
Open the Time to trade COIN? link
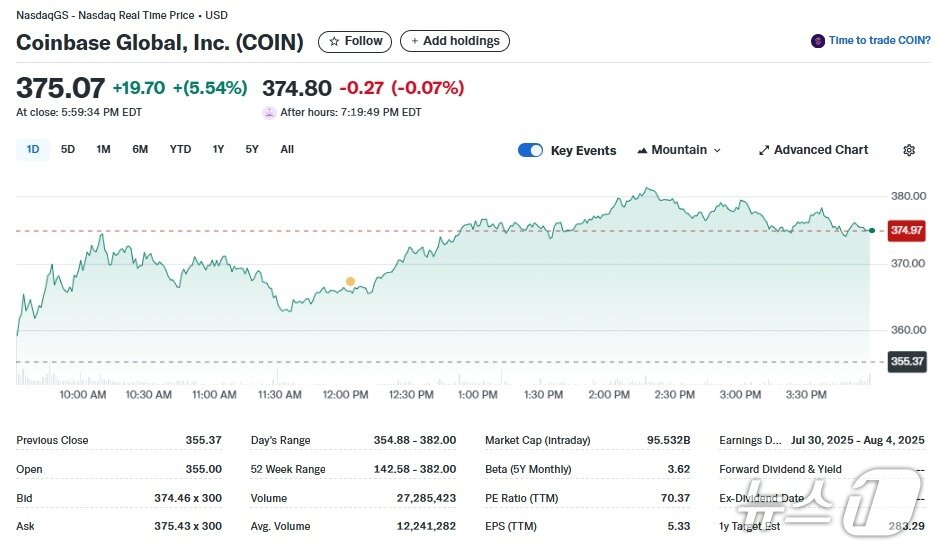[879, 41]
